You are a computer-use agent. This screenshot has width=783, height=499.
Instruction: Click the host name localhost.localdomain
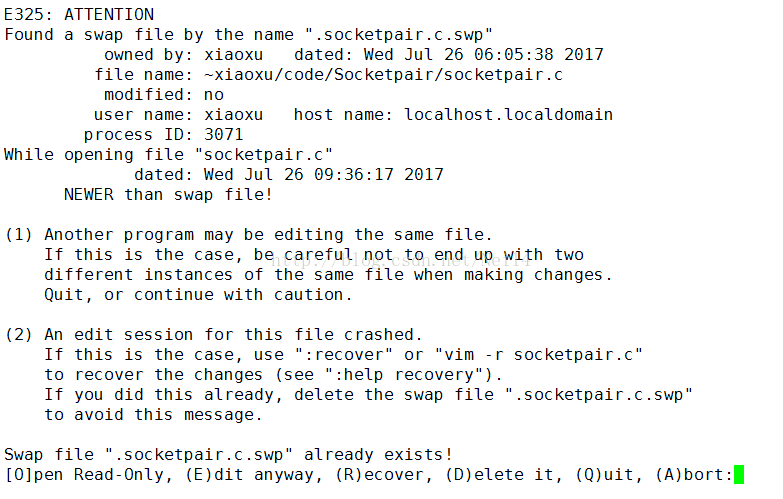point(508,114)
